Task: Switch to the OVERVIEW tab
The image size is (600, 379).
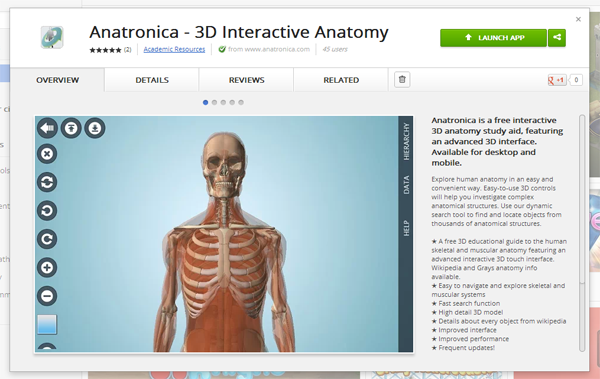Action: pyautogui.click(x=57, y=80)
